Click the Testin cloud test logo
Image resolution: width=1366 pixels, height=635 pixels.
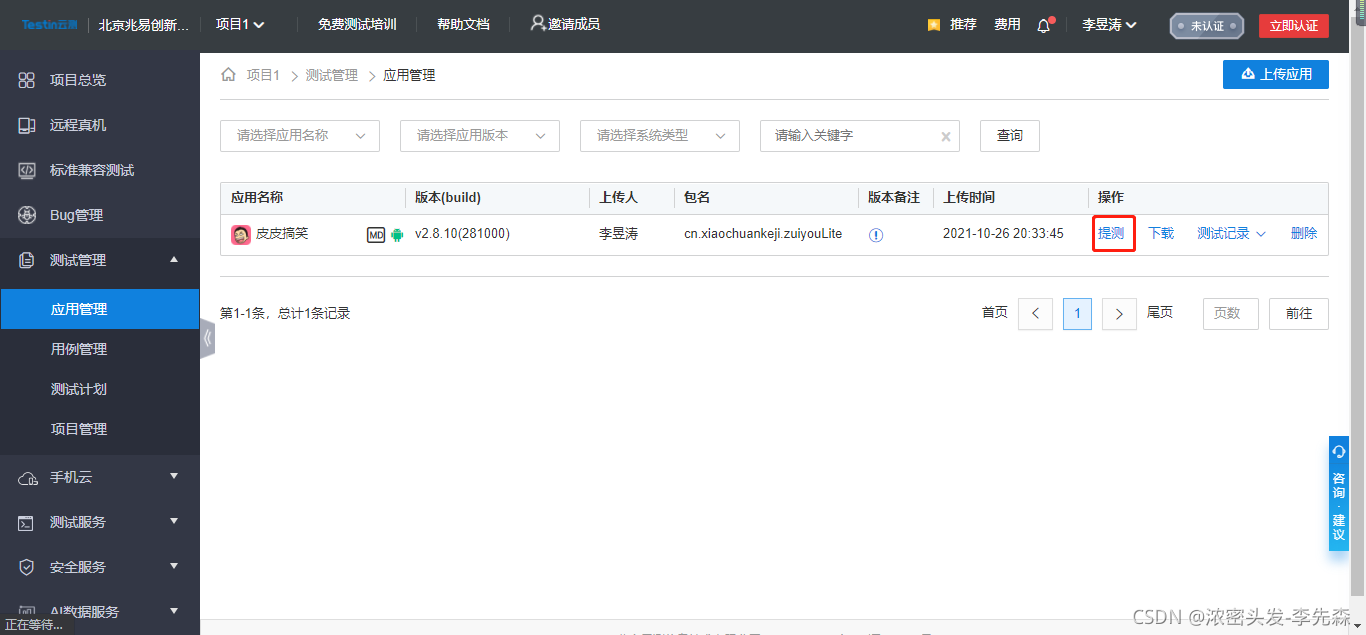pyautogui.click(x=50, y=25)
